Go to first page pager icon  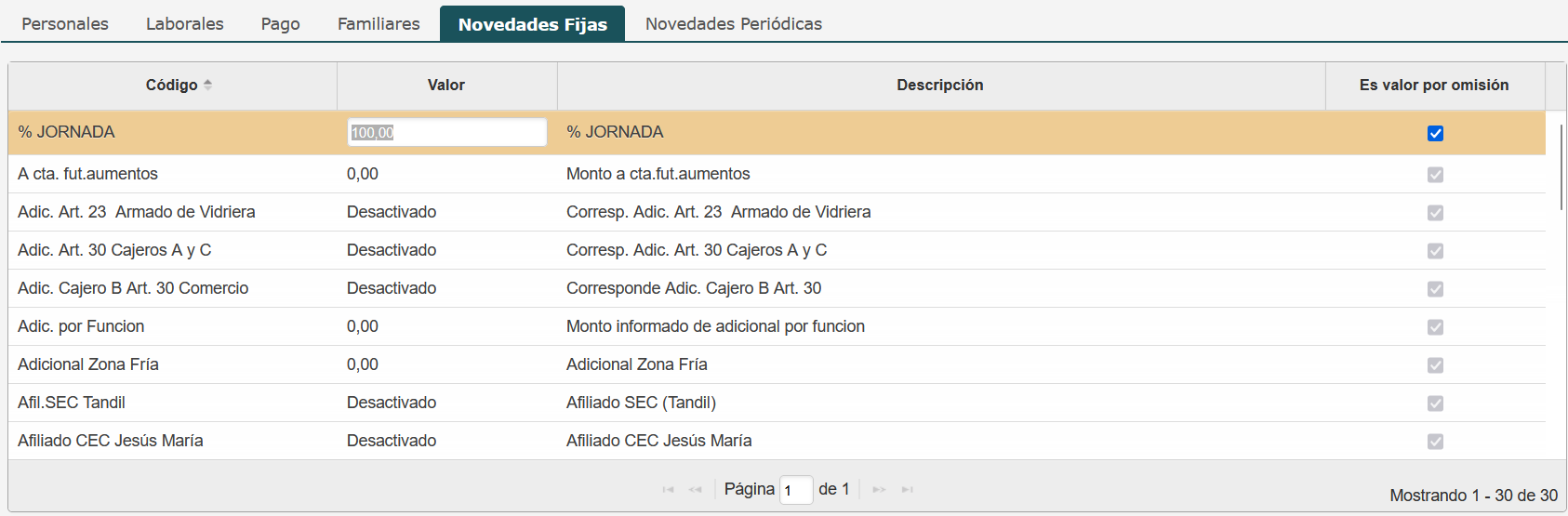tap(668, 490)
